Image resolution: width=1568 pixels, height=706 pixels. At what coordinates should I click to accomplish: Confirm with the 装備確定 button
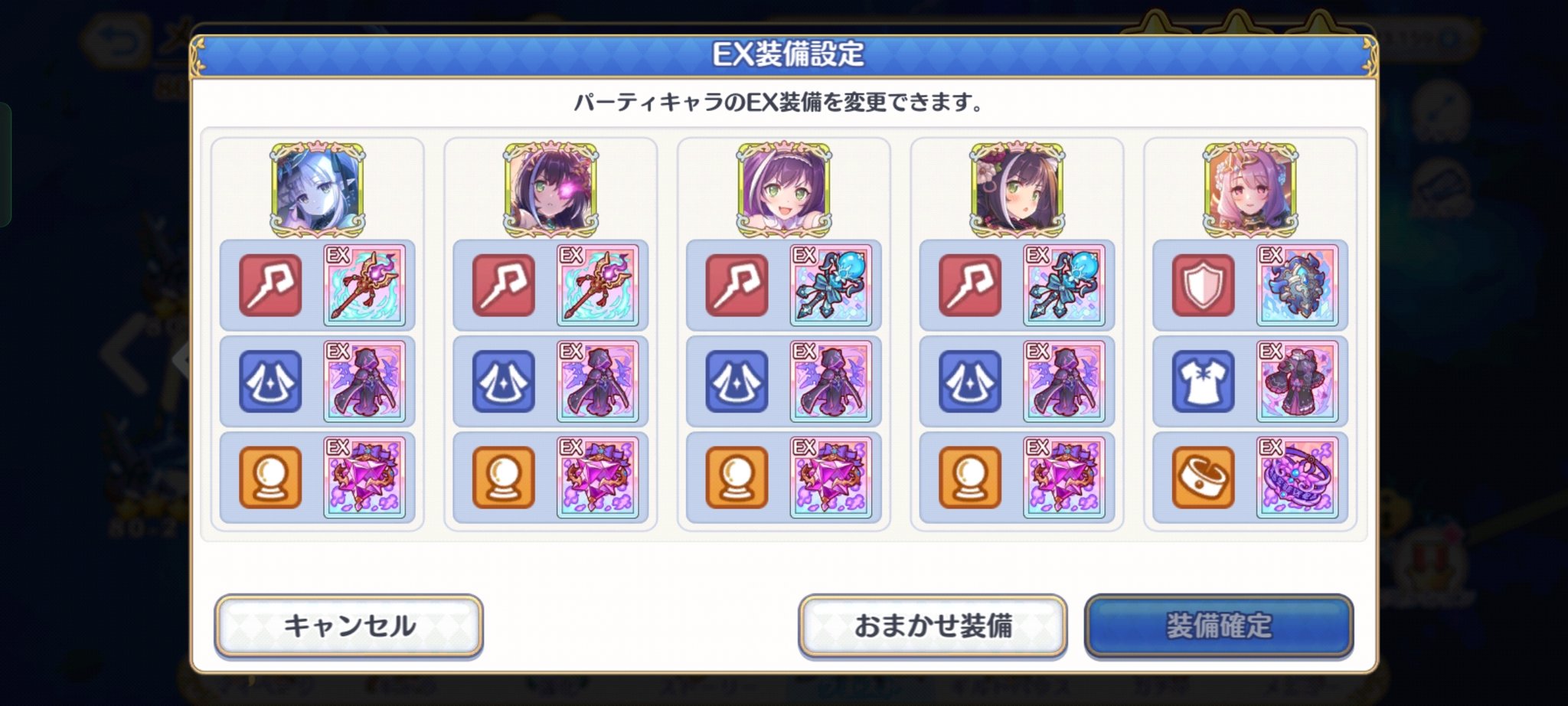(x=1219, y=626)
